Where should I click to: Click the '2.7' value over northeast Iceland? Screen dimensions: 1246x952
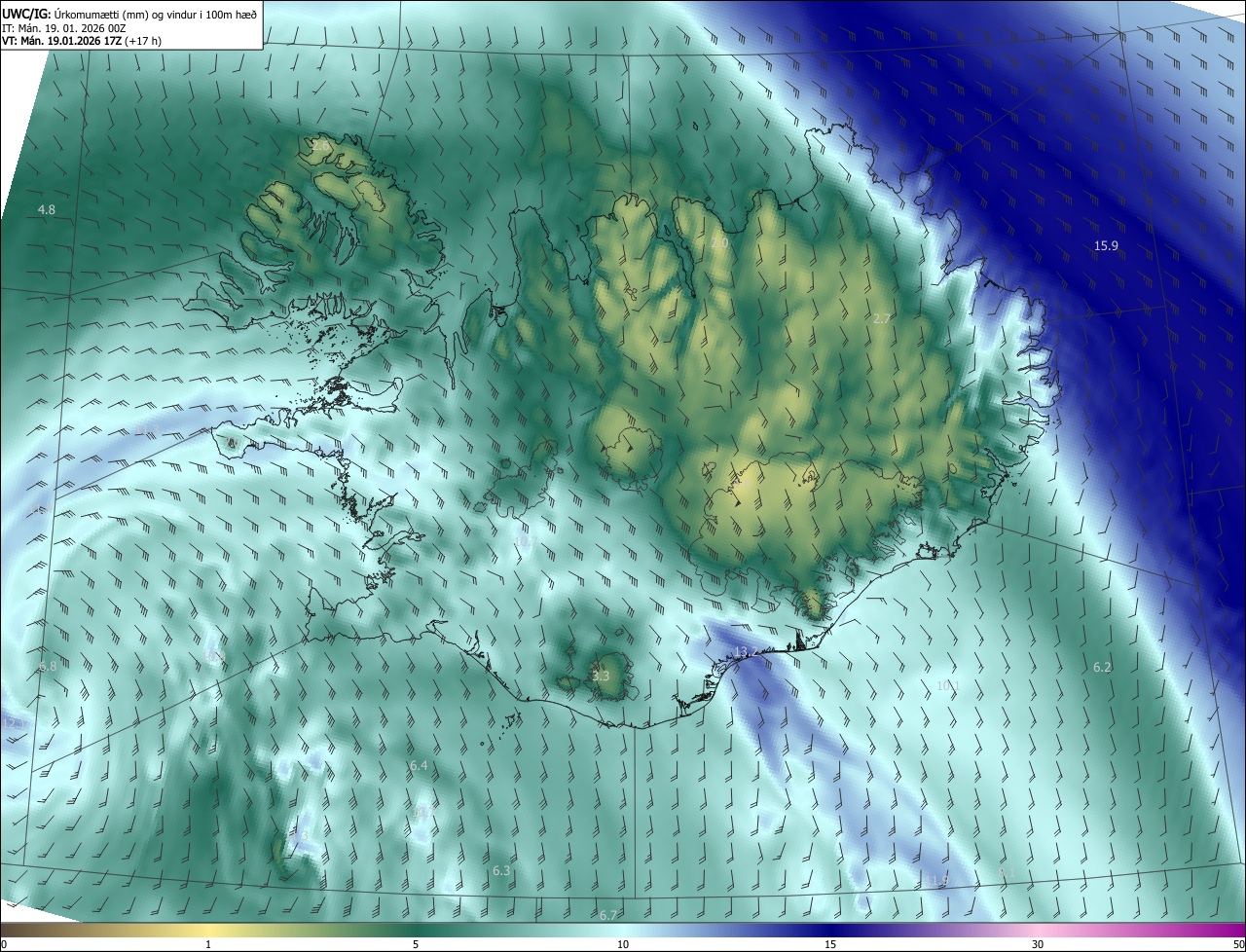pos(882,319)
